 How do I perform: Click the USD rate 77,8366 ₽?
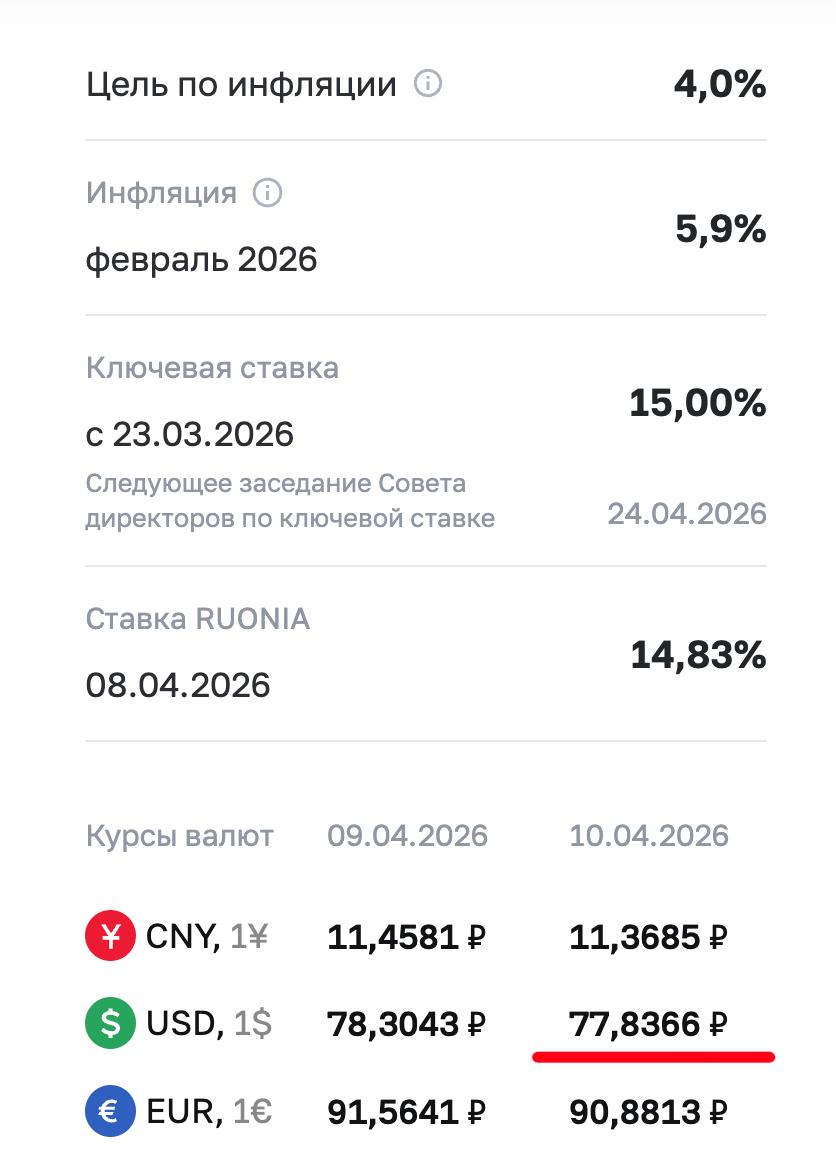coord(648,1024)
